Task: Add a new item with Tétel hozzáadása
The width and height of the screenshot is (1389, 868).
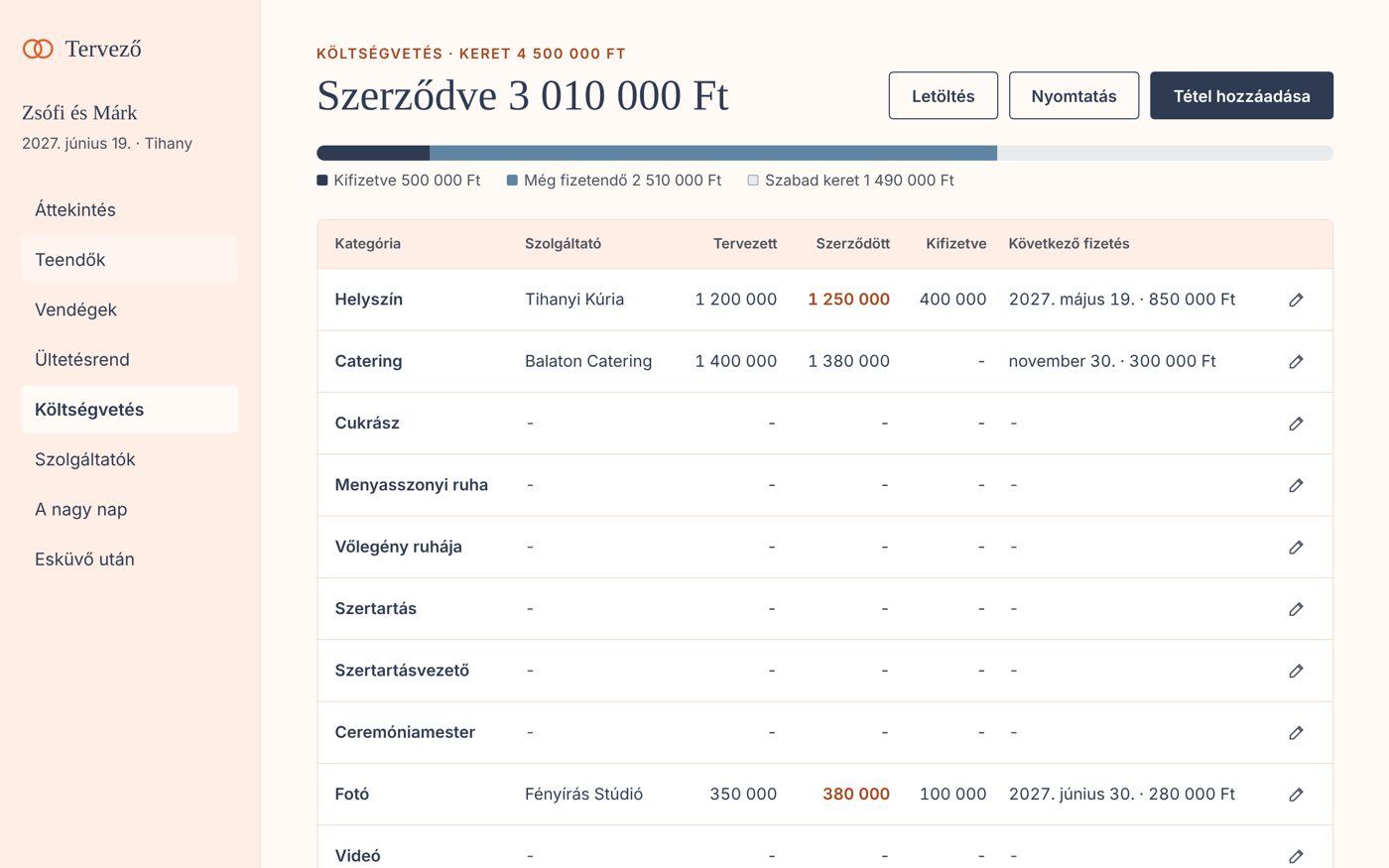Action: point(1241,95)
